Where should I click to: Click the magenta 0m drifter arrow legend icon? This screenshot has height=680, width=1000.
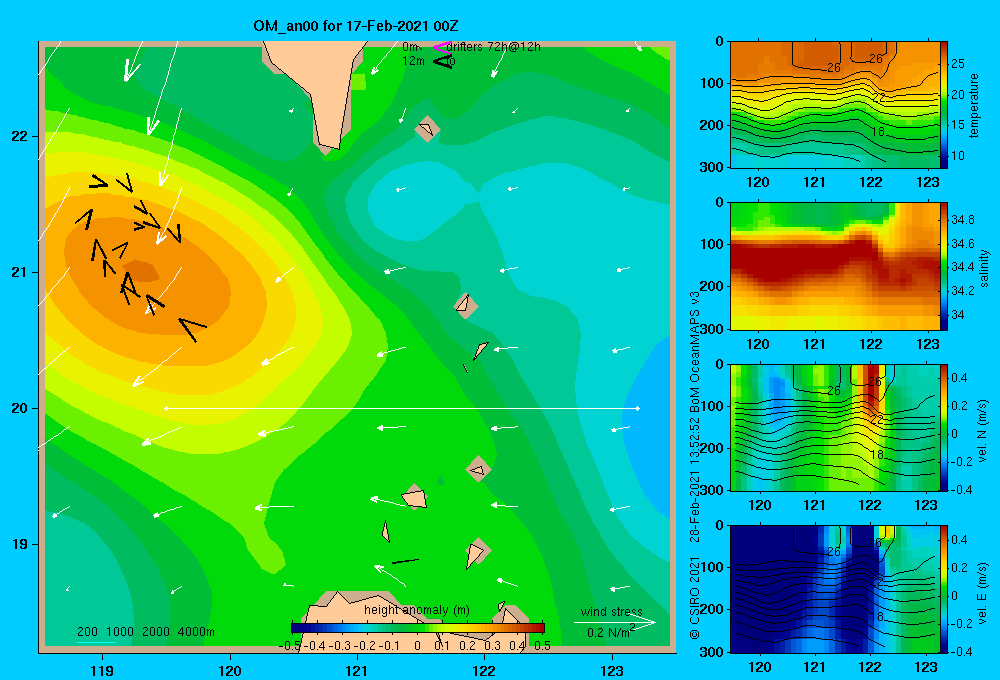pos(441,47)
